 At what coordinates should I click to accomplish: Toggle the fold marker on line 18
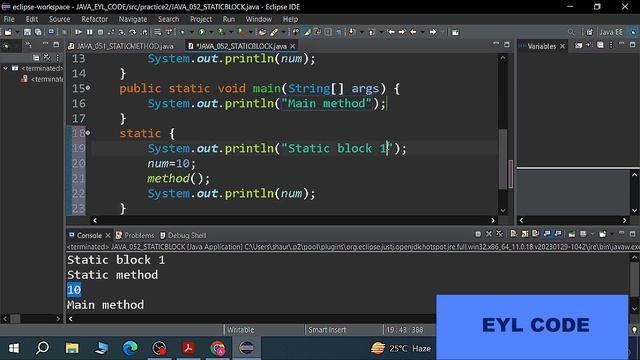point(88,133)
